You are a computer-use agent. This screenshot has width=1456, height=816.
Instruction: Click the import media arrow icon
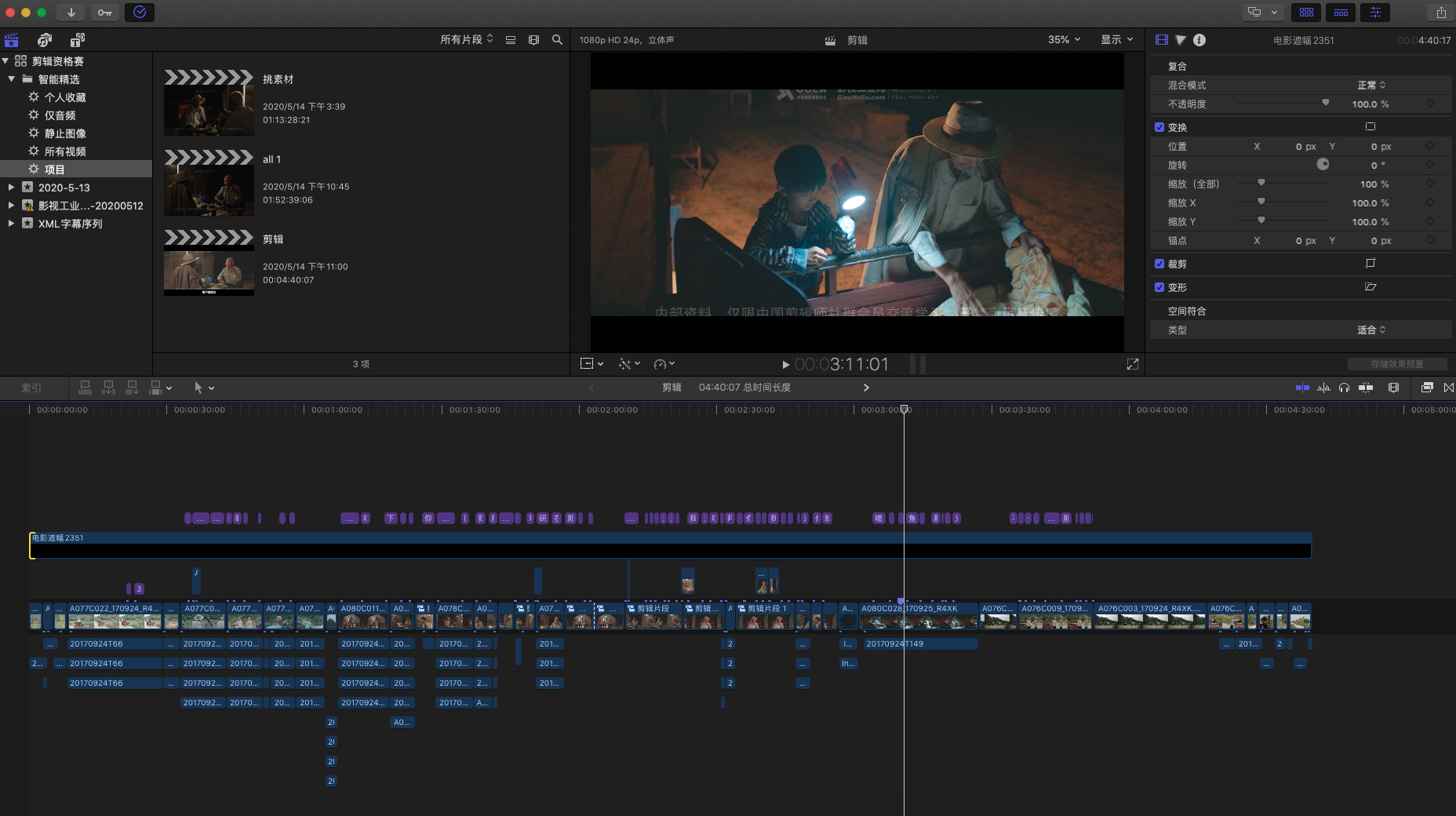(x=71, y=13)
